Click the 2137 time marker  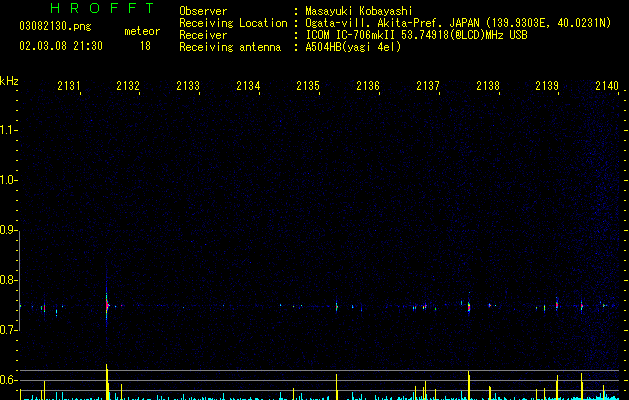point(428,85)
